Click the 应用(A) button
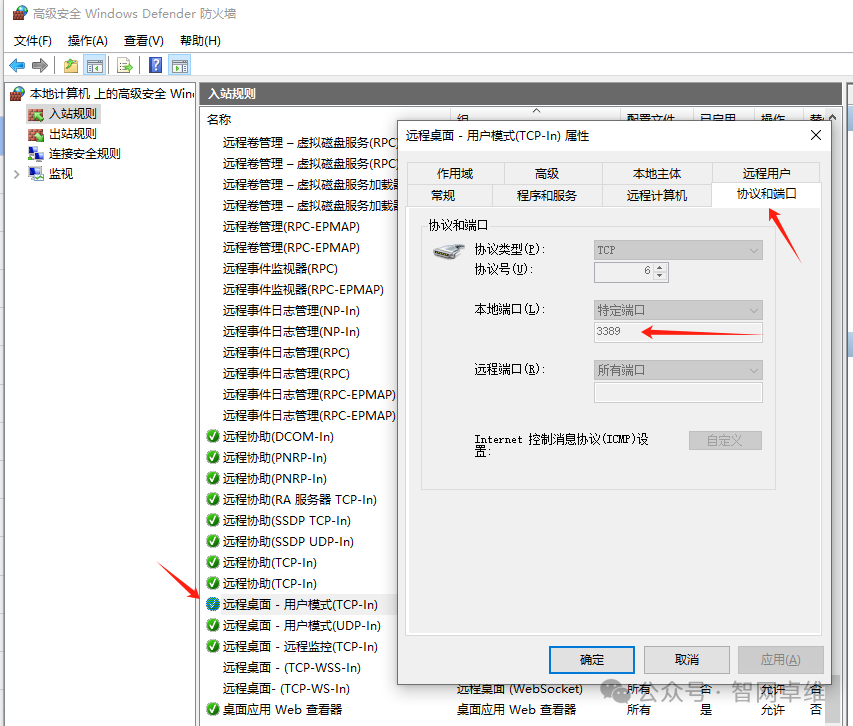The height and width of the screenshot is (726, 853). pyautogui.click(x=781, y=660)
